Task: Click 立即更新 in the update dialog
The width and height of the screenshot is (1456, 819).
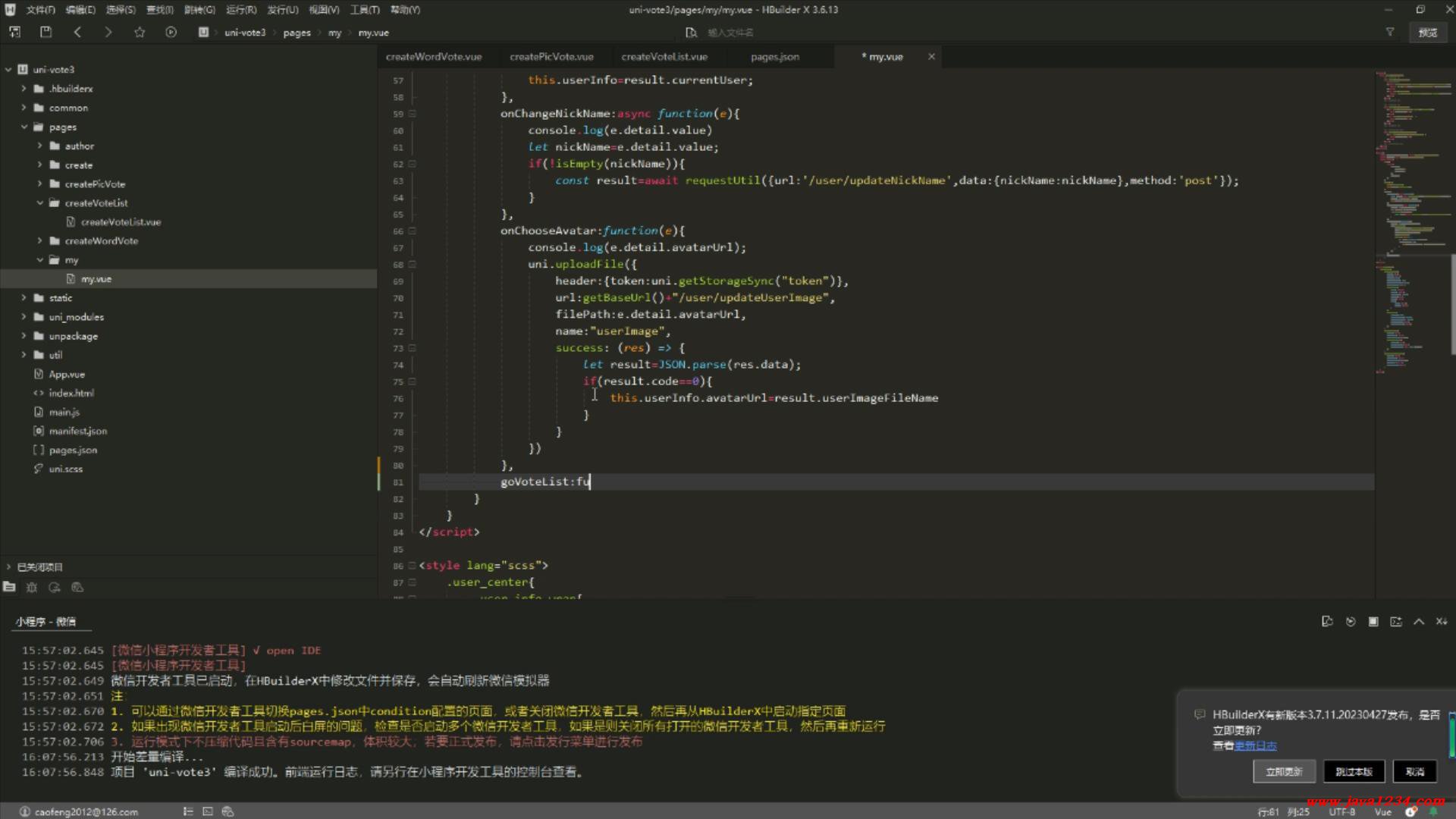Action: tap(1284, 771)
